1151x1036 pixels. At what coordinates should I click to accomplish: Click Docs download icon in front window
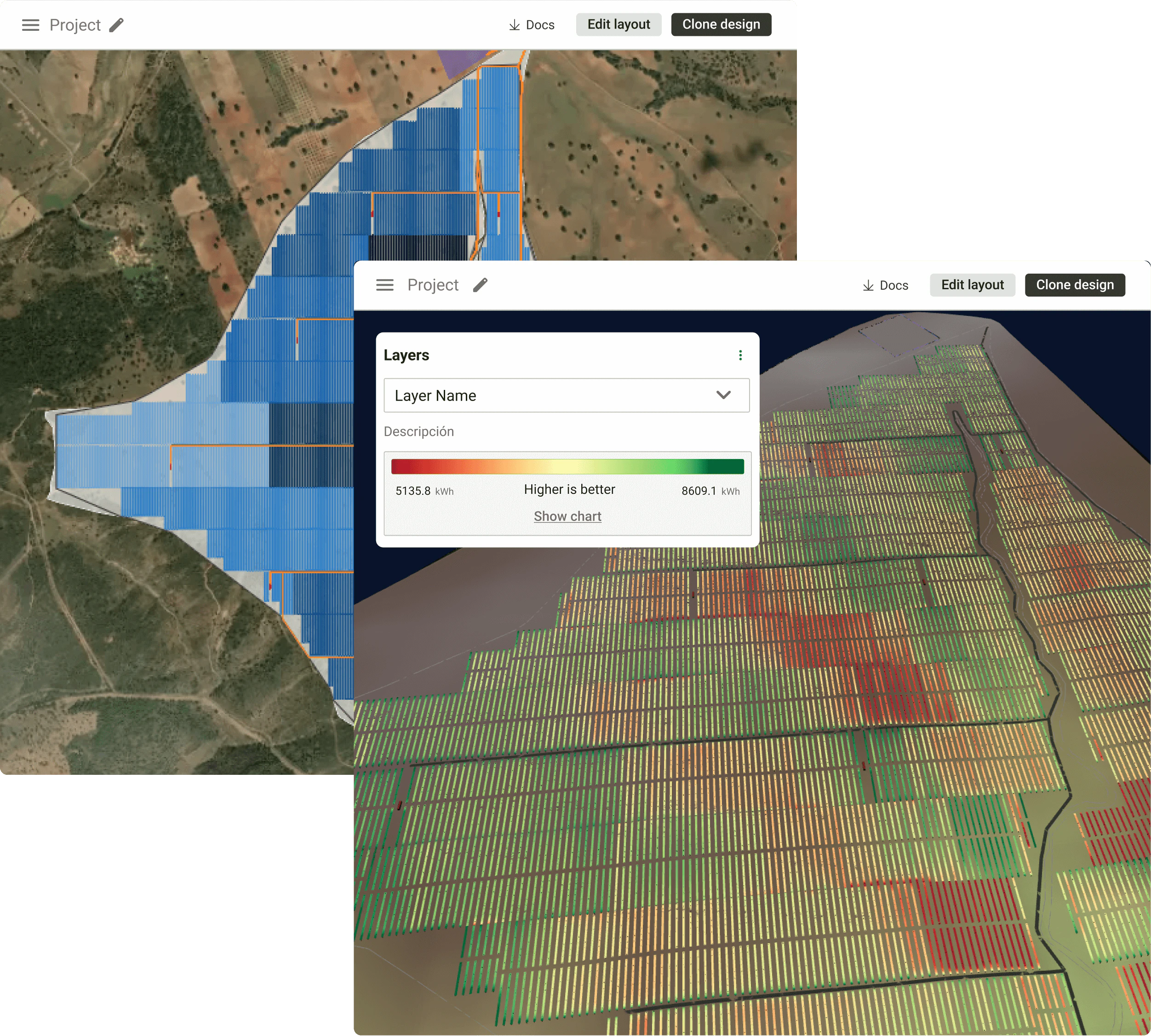[868, 286]
